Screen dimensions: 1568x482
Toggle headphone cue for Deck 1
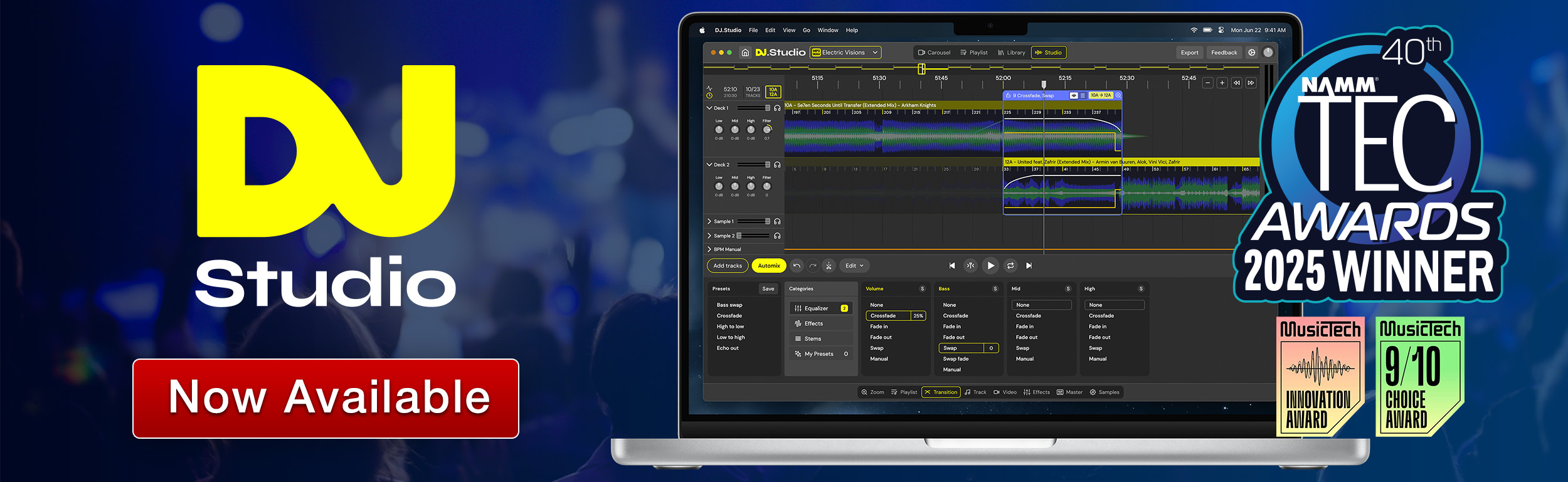click(777, 108)
